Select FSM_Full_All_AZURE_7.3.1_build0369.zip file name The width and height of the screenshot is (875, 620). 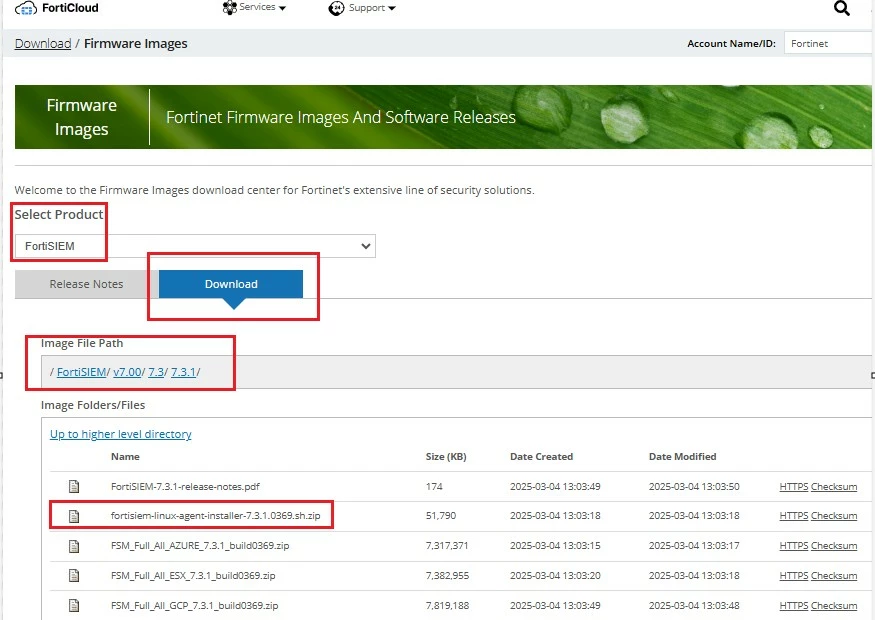(200, 546)
